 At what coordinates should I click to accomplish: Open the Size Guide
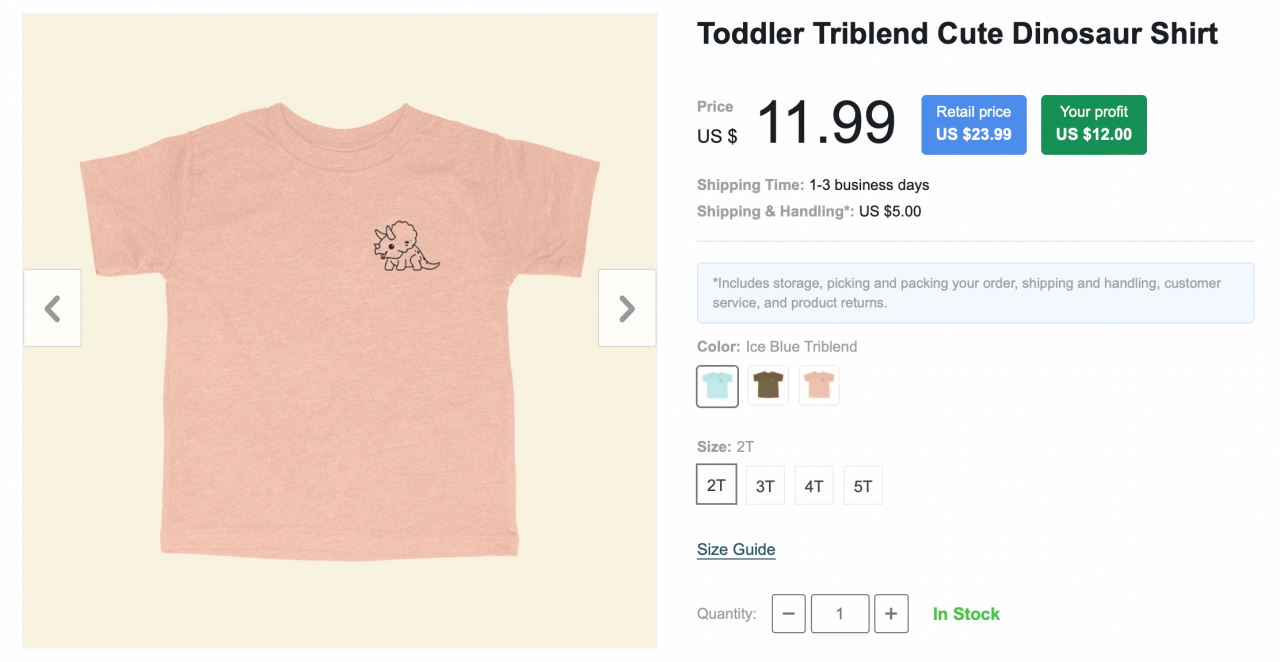coord(736,549)
